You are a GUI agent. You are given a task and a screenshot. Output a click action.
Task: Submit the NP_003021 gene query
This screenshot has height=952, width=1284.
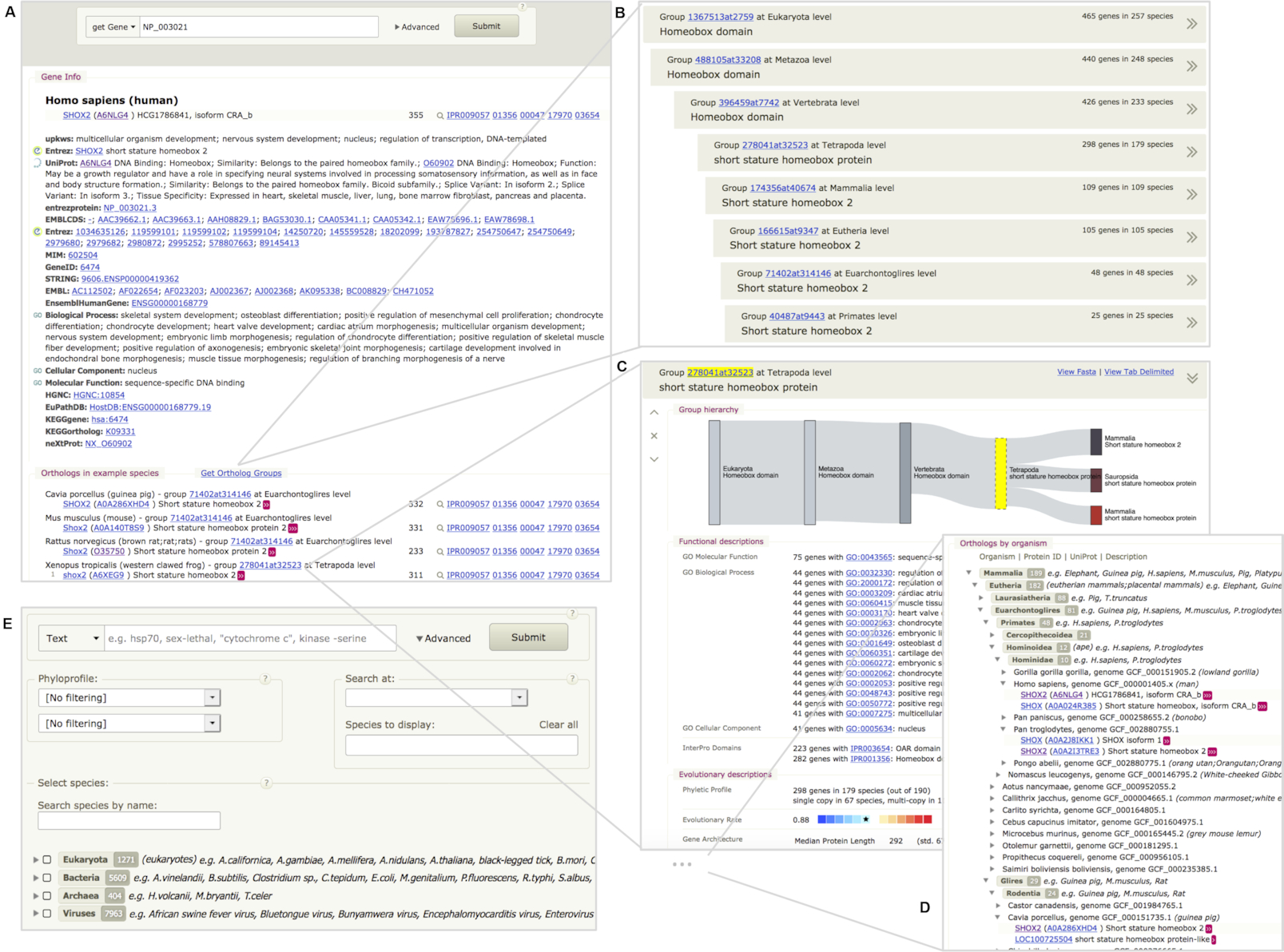pos(487,26)
